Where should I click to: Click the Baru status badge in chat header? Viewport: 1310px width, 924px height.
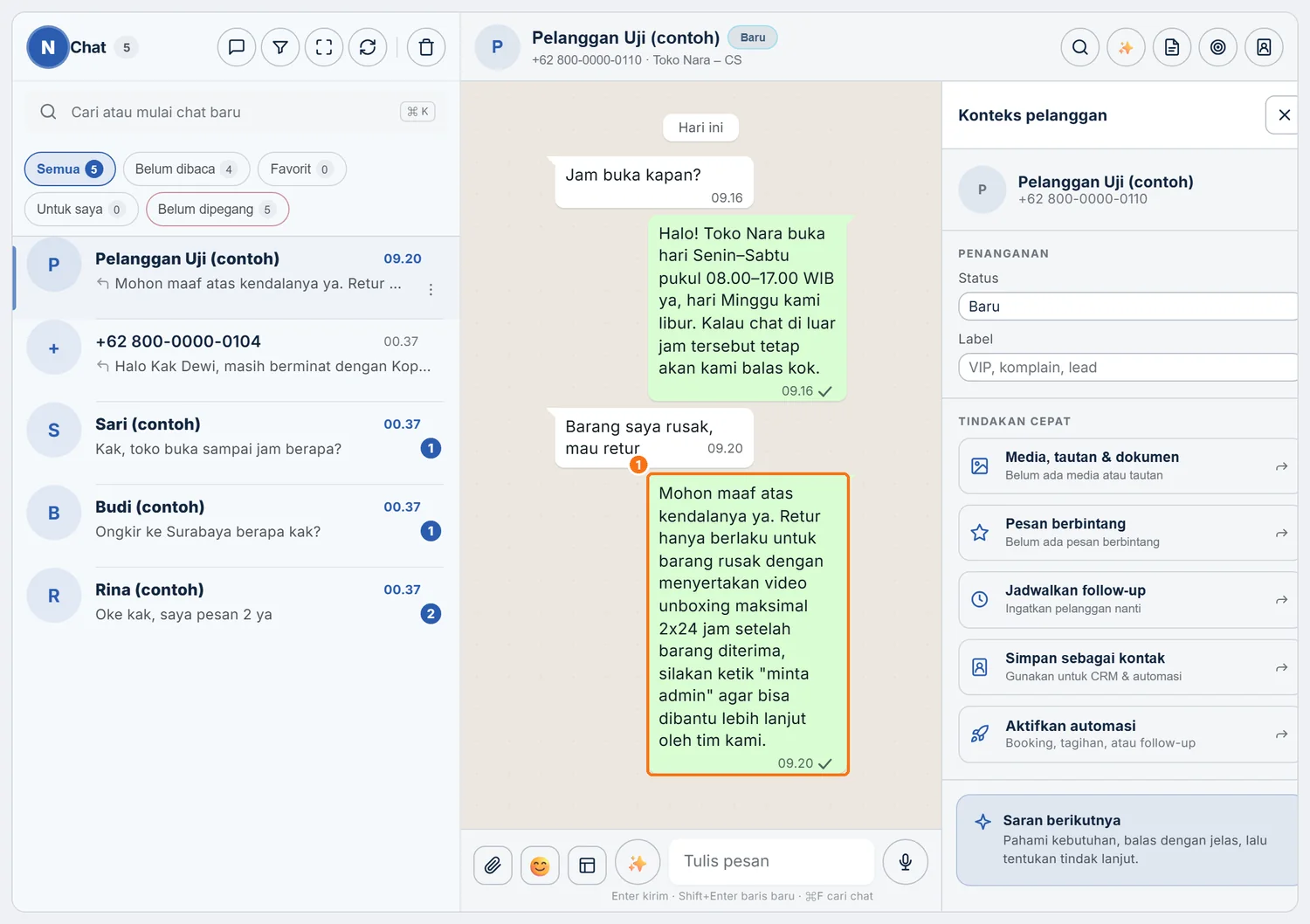(753, 38)
